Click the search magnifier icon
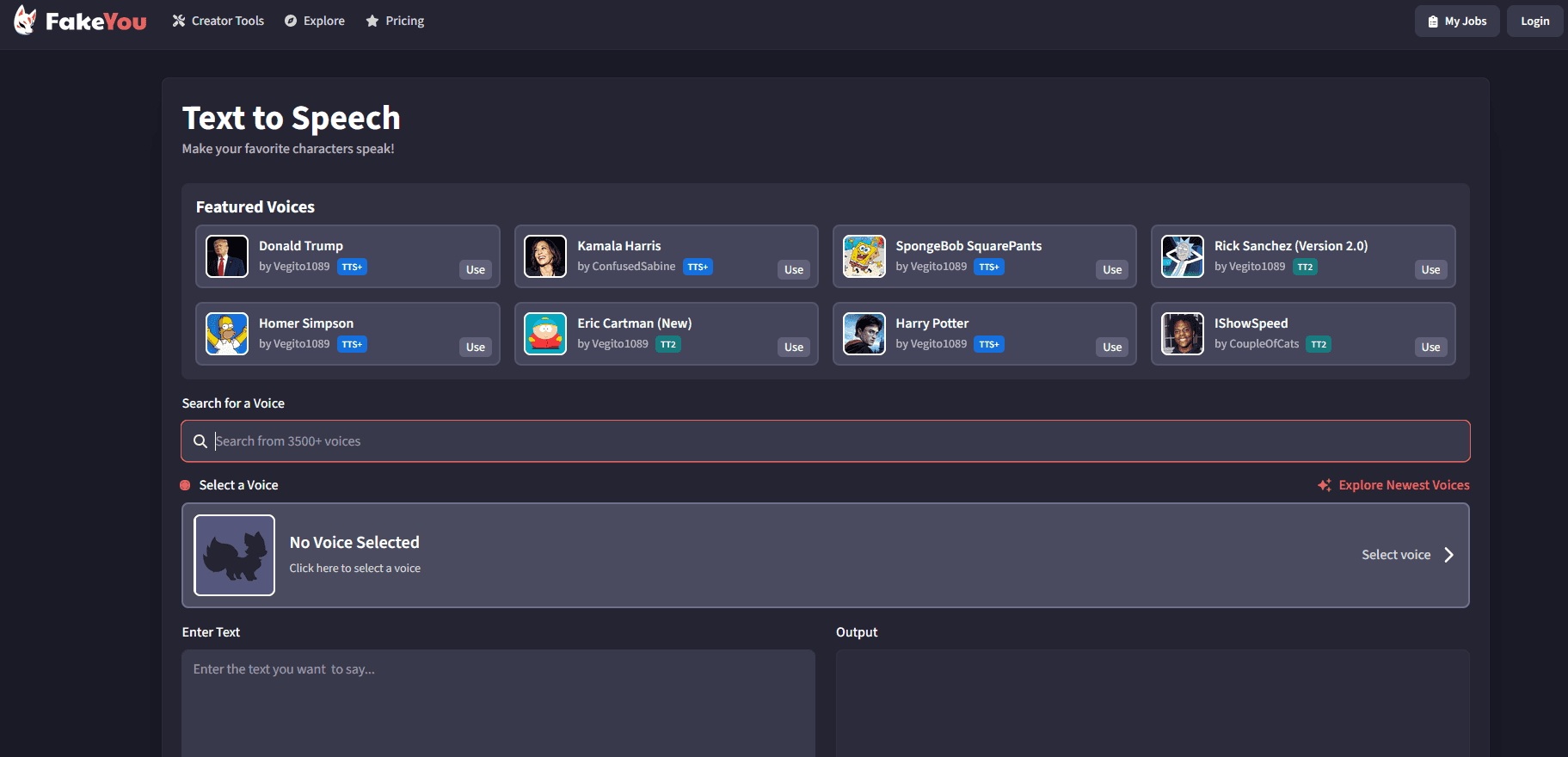 pos(200,441)
